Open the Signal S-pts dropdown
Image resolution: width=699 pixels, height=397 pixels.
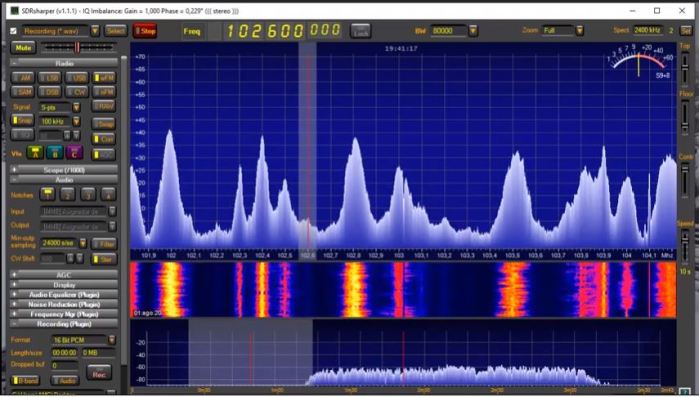click(x=76, y=107)
